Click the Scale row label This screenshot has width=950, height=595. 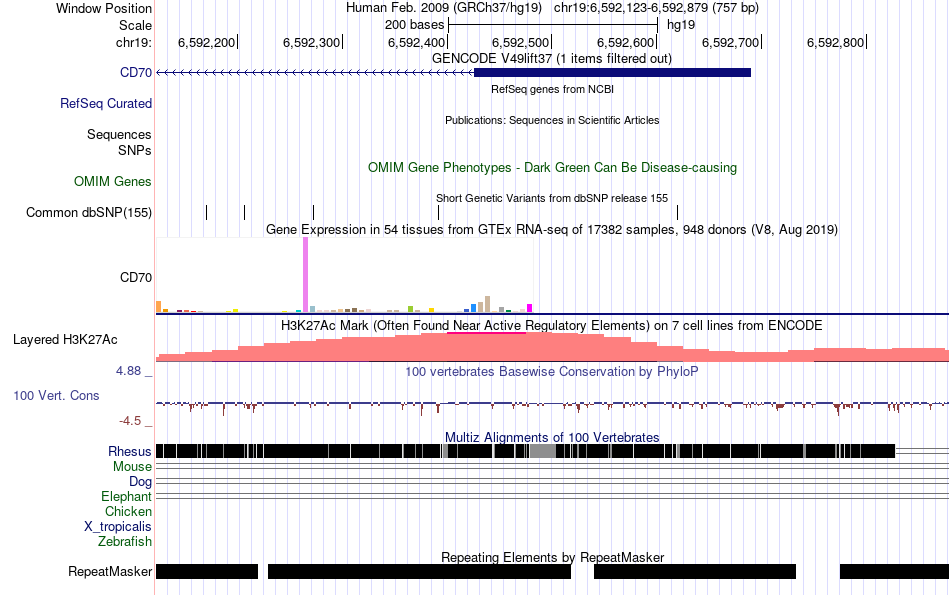point(135,25)
